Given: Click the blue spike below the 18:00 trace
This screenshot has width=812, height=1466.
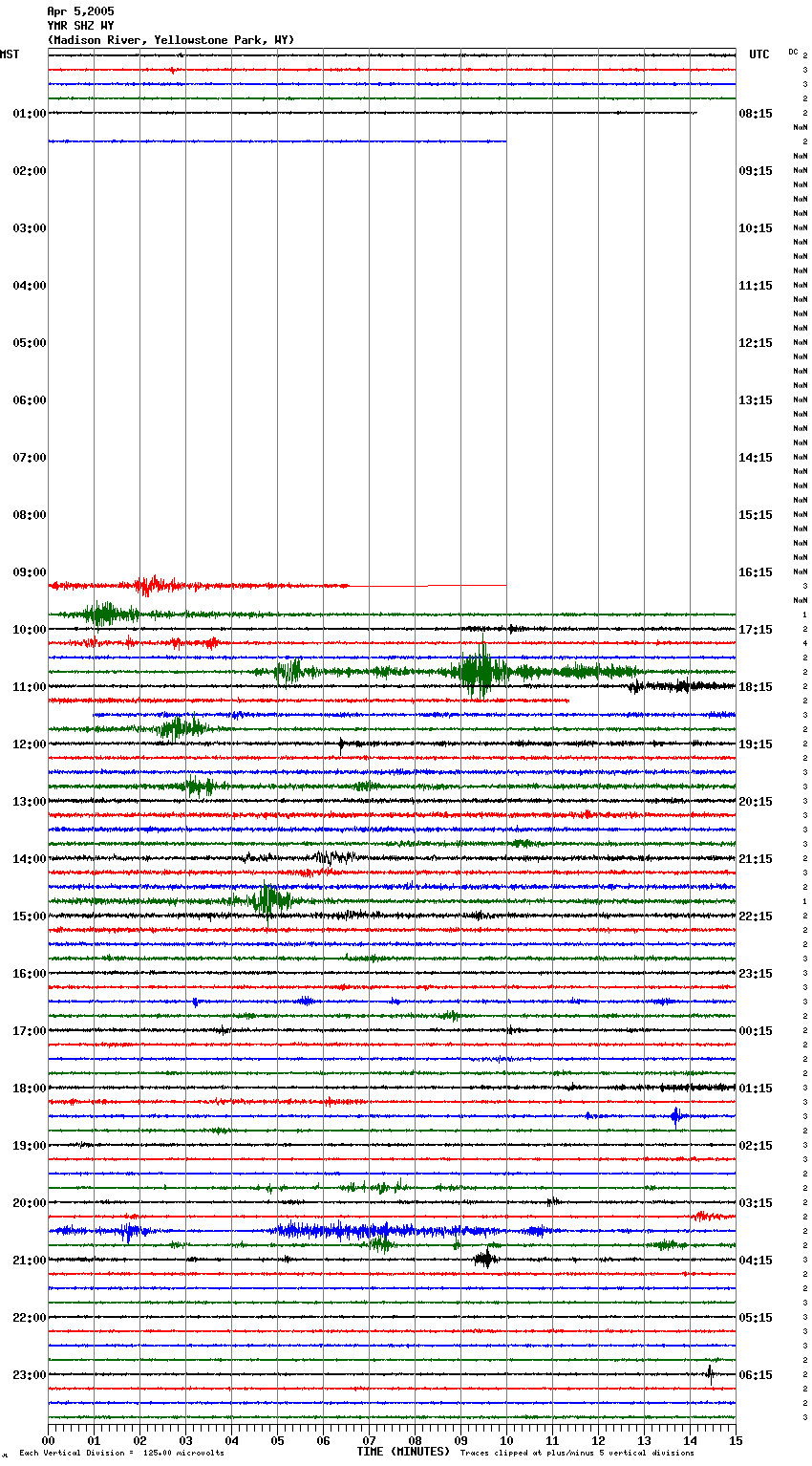Looking at the screenshot, I should tap(676, 1116).
